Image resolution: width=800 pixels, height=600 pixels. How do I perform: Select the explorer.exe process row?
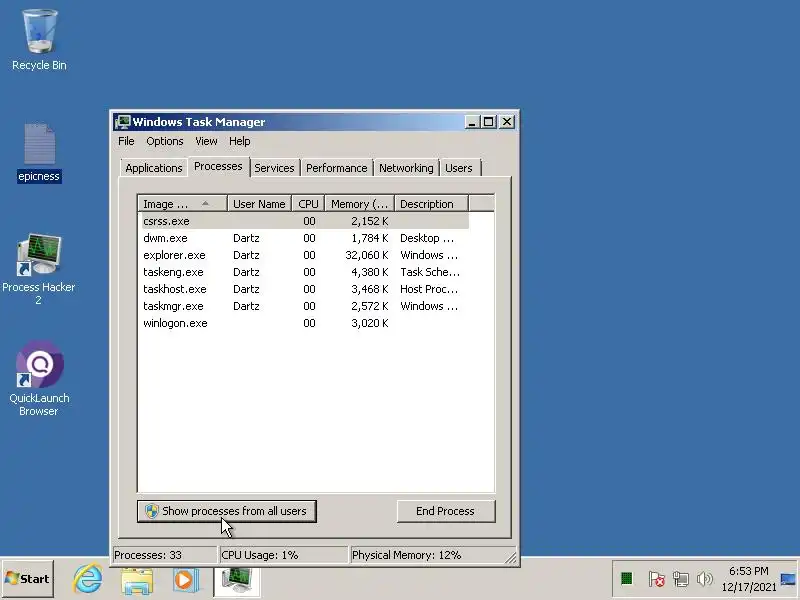(305, 255)
